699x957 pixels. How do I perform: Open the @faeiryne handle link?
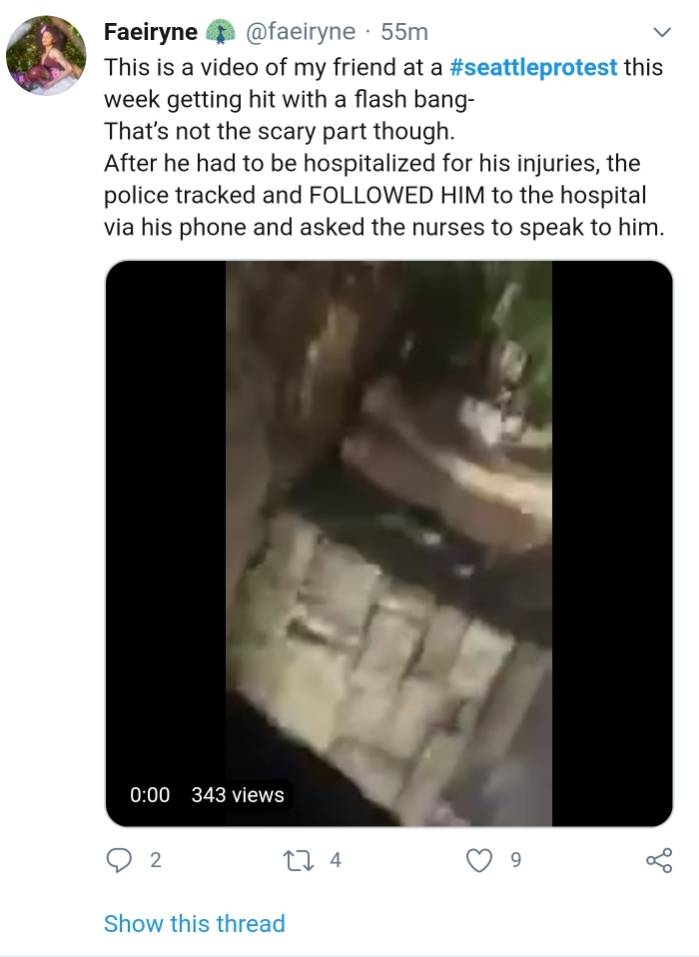pos(300,32)
